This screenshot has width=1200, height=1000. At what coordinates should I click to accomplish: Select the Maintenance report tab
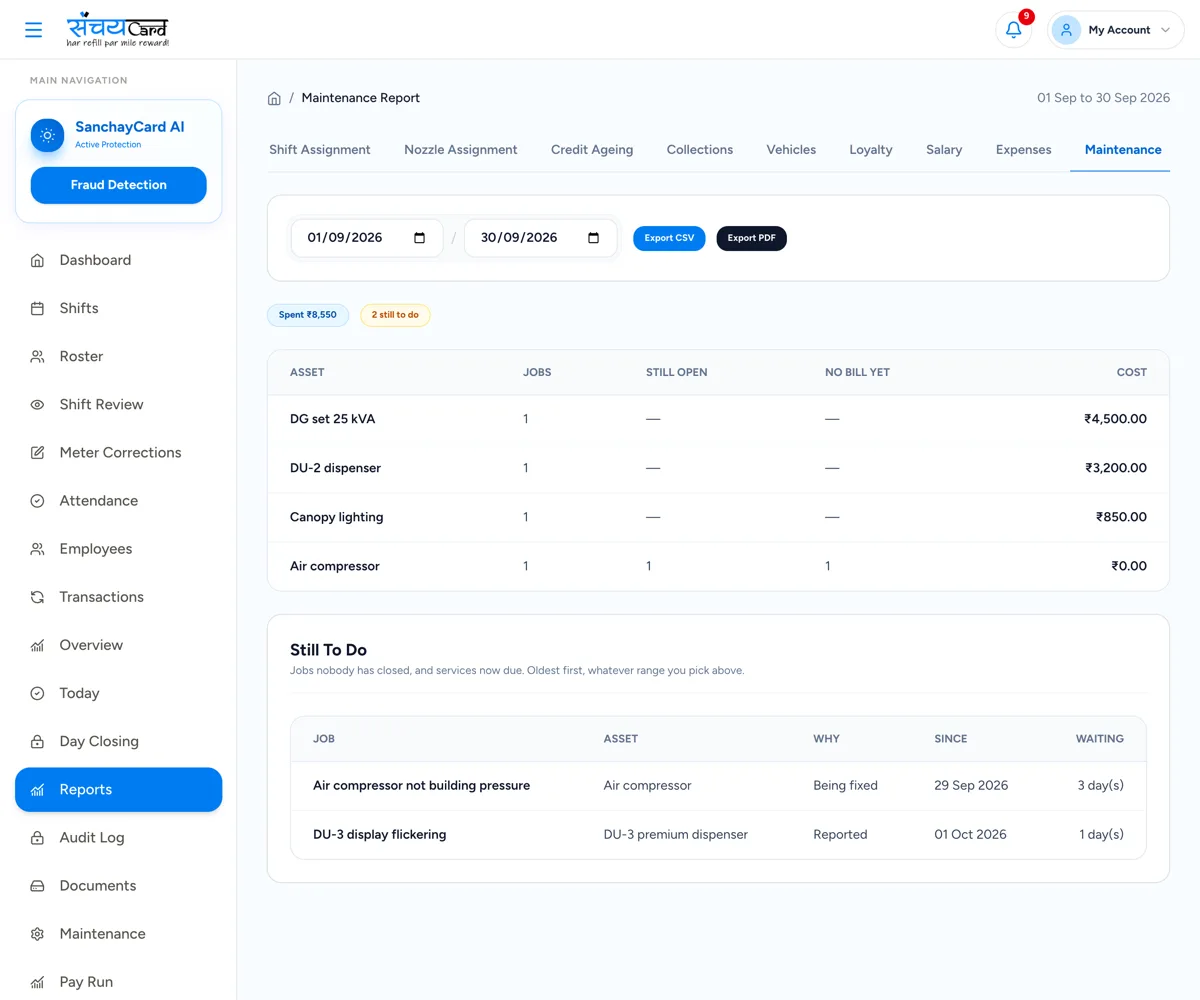click(1123, 150)
